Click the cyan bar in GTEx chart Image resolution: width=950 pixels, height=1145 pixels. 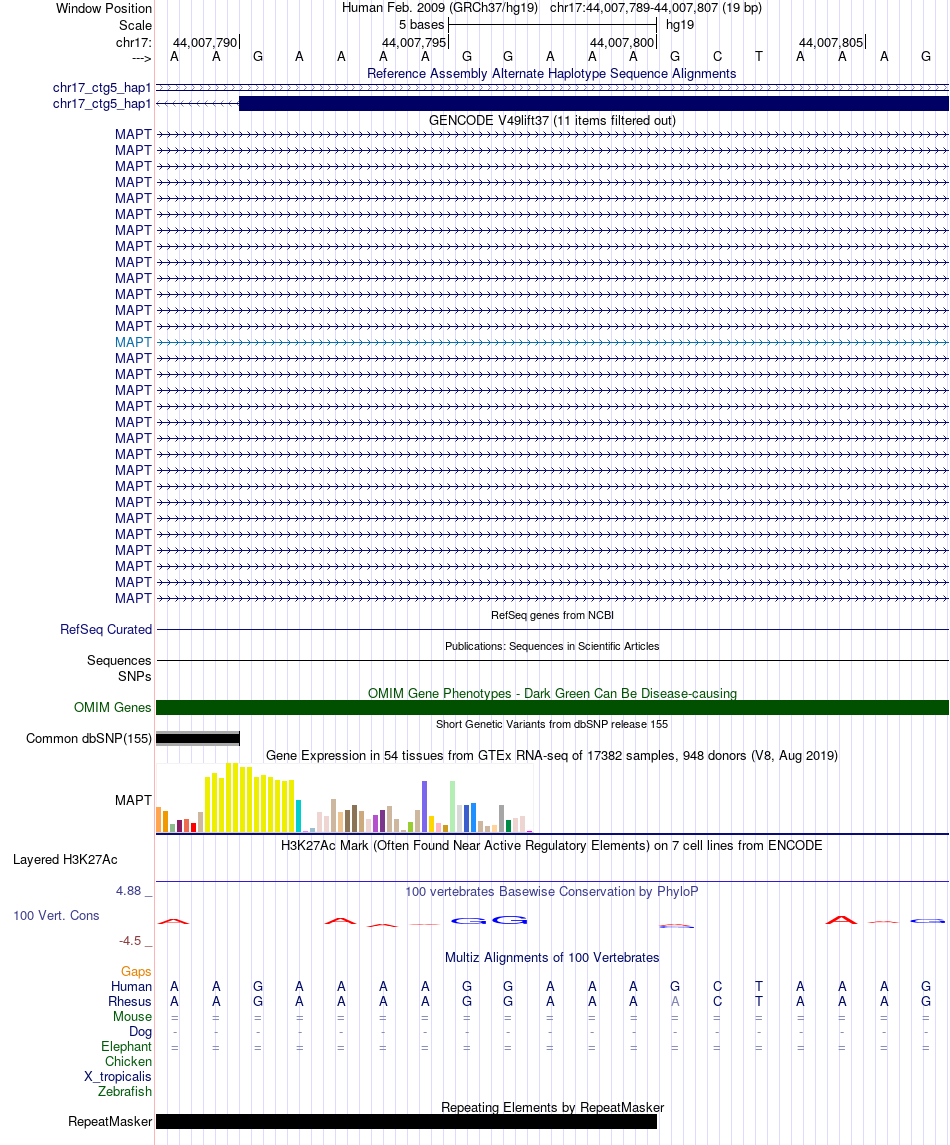pos(298,816)
